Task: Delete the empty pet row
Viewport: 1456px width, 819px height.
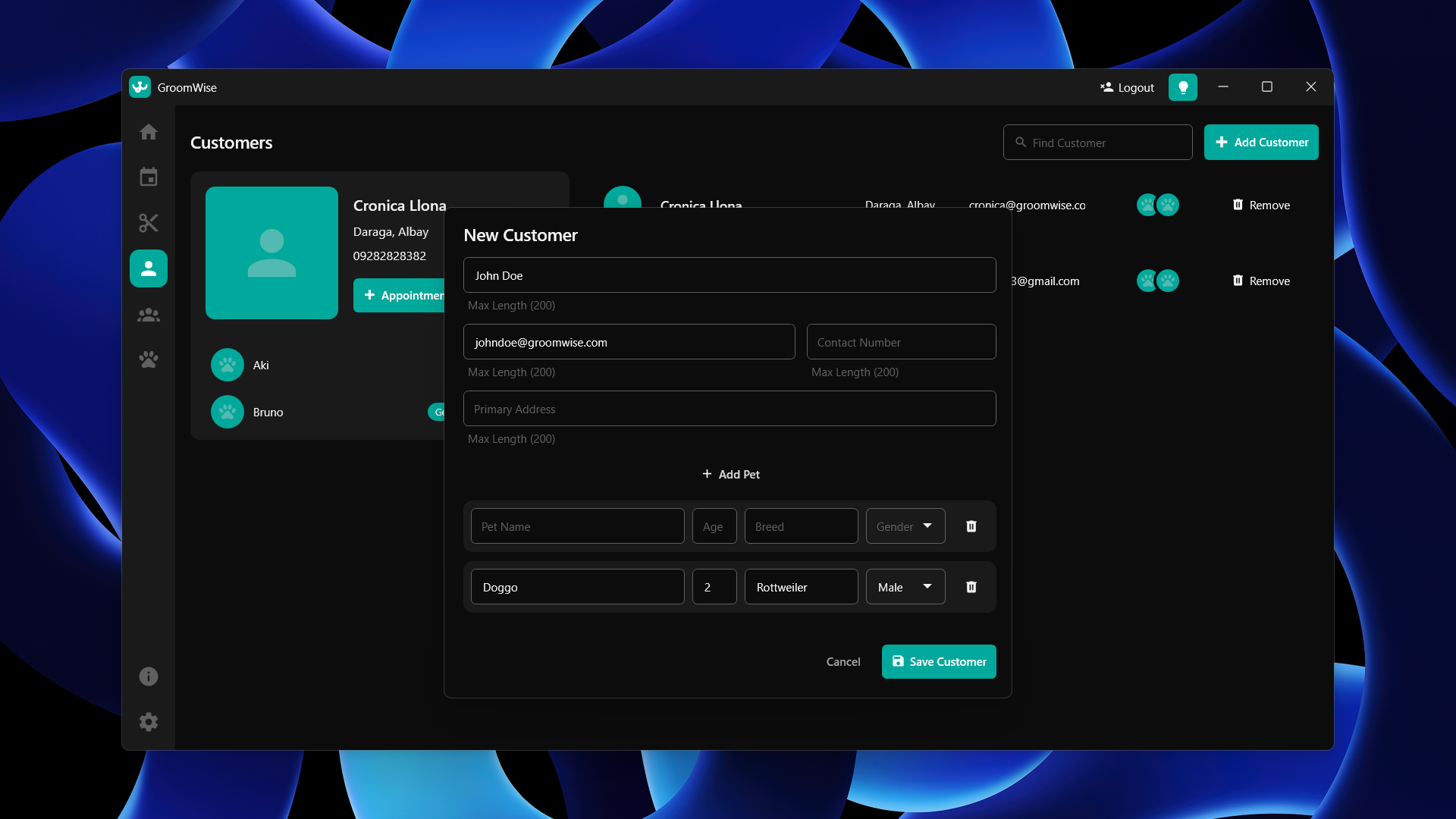Action: [x=971, y=526]
